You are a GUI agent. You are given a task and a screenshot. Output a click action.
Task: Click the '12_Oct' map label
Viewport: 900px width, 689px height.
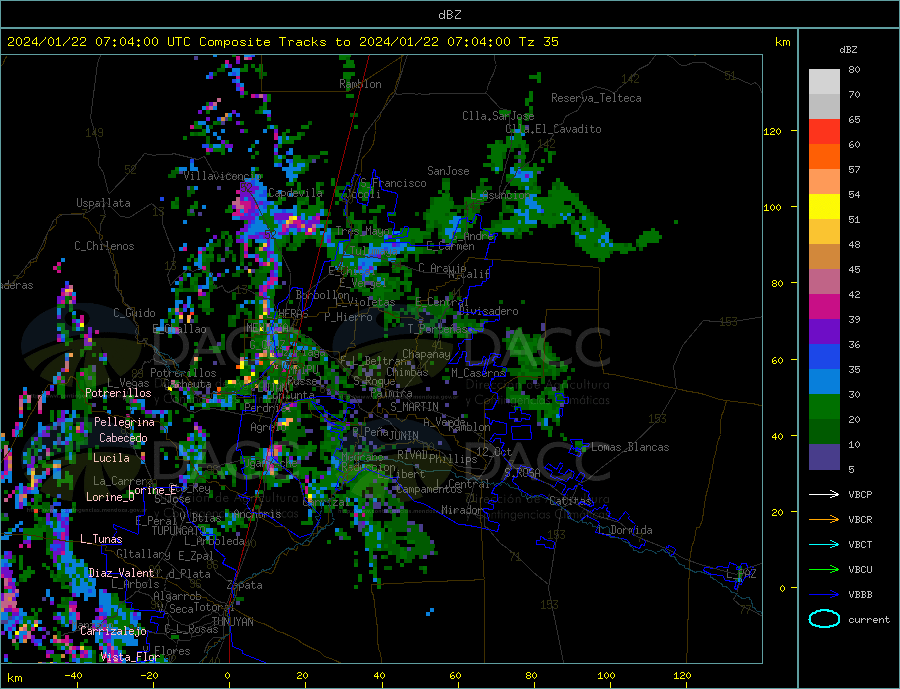tap(494, 452)
